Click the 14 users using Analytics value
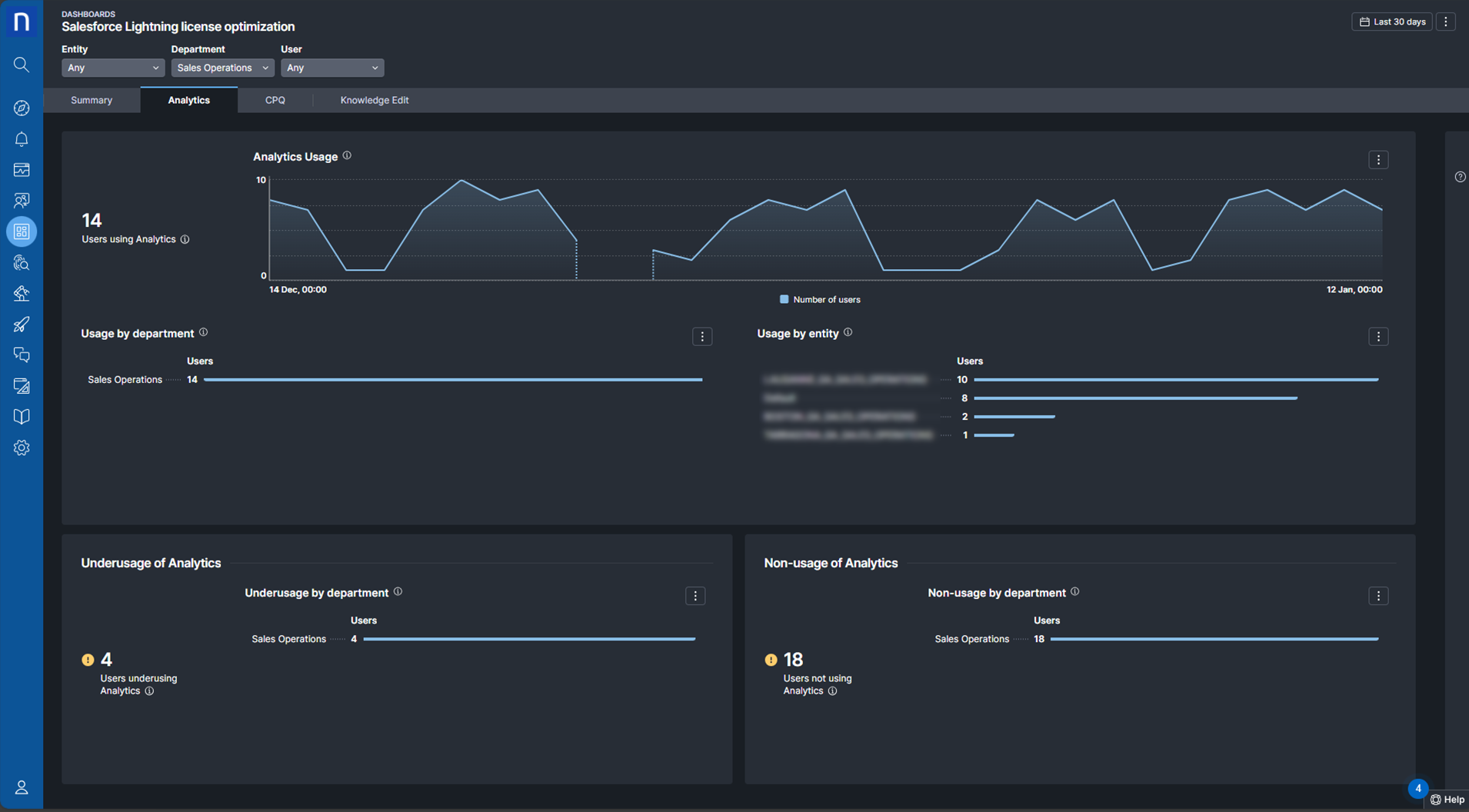The height and width of the screenshot is (812, 1469). (92, 221)
